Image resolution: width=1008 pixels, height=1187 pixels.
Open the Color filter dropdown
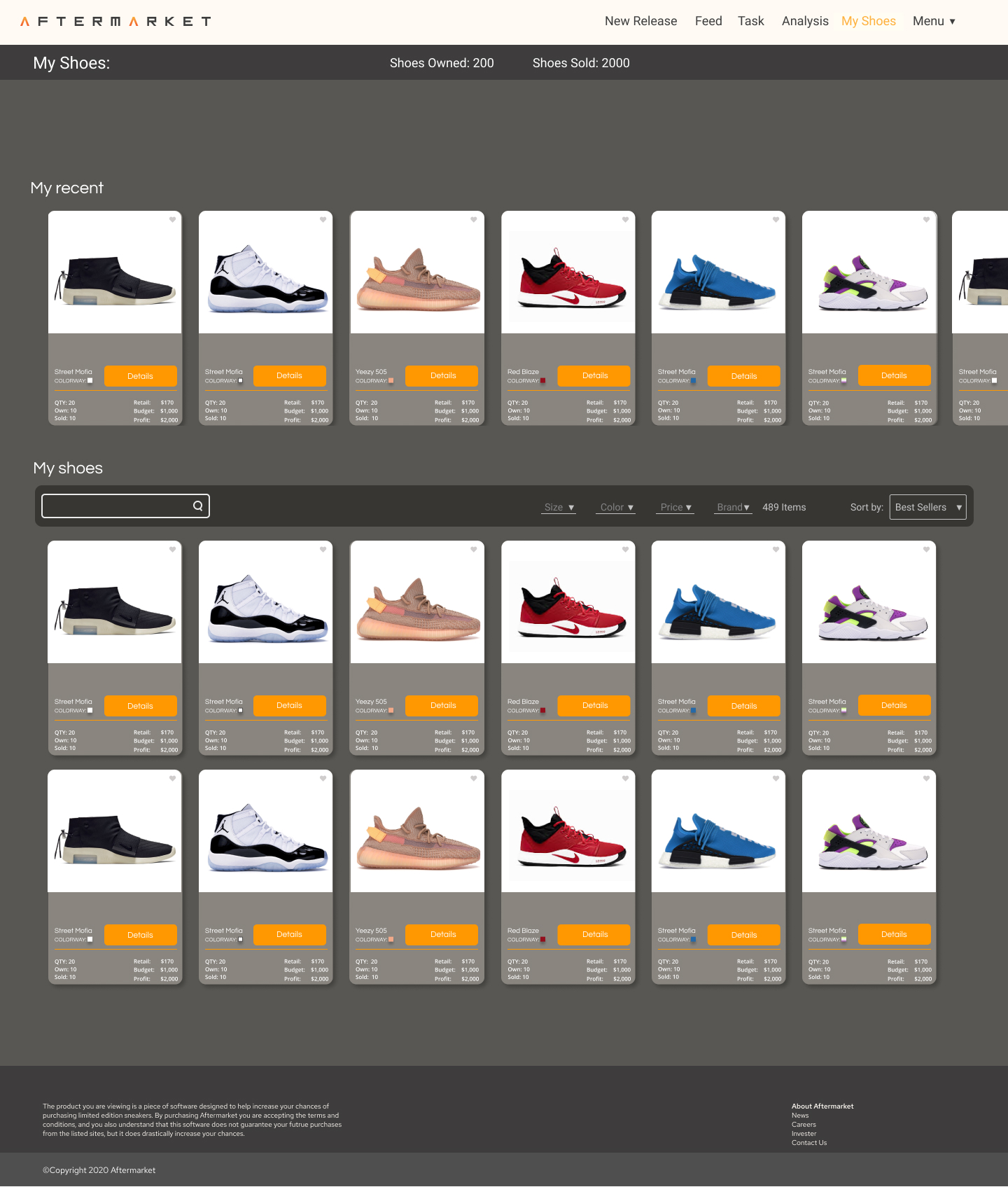pyautogui.click(x=617, y=508)
